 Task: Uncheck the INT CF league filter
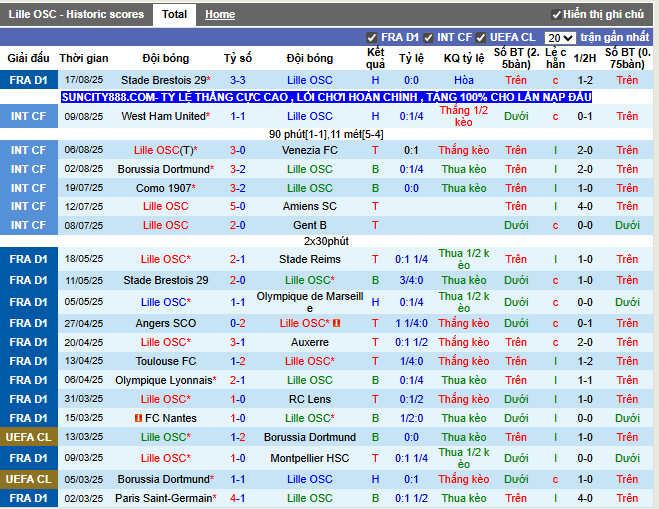click(x=428, y=38)
